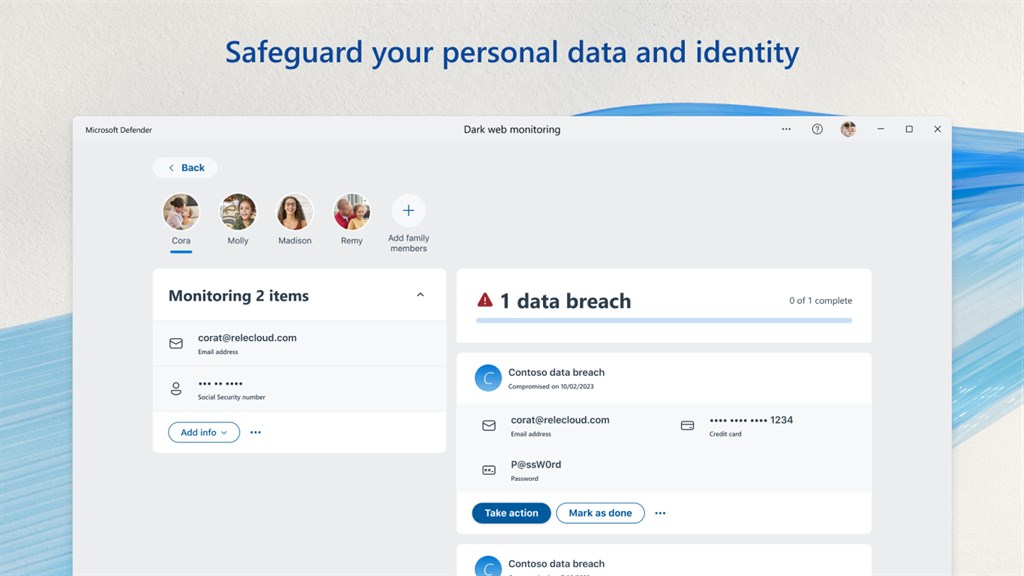Collapse the Monitoring 2 items panel

[x=421, y=295]
